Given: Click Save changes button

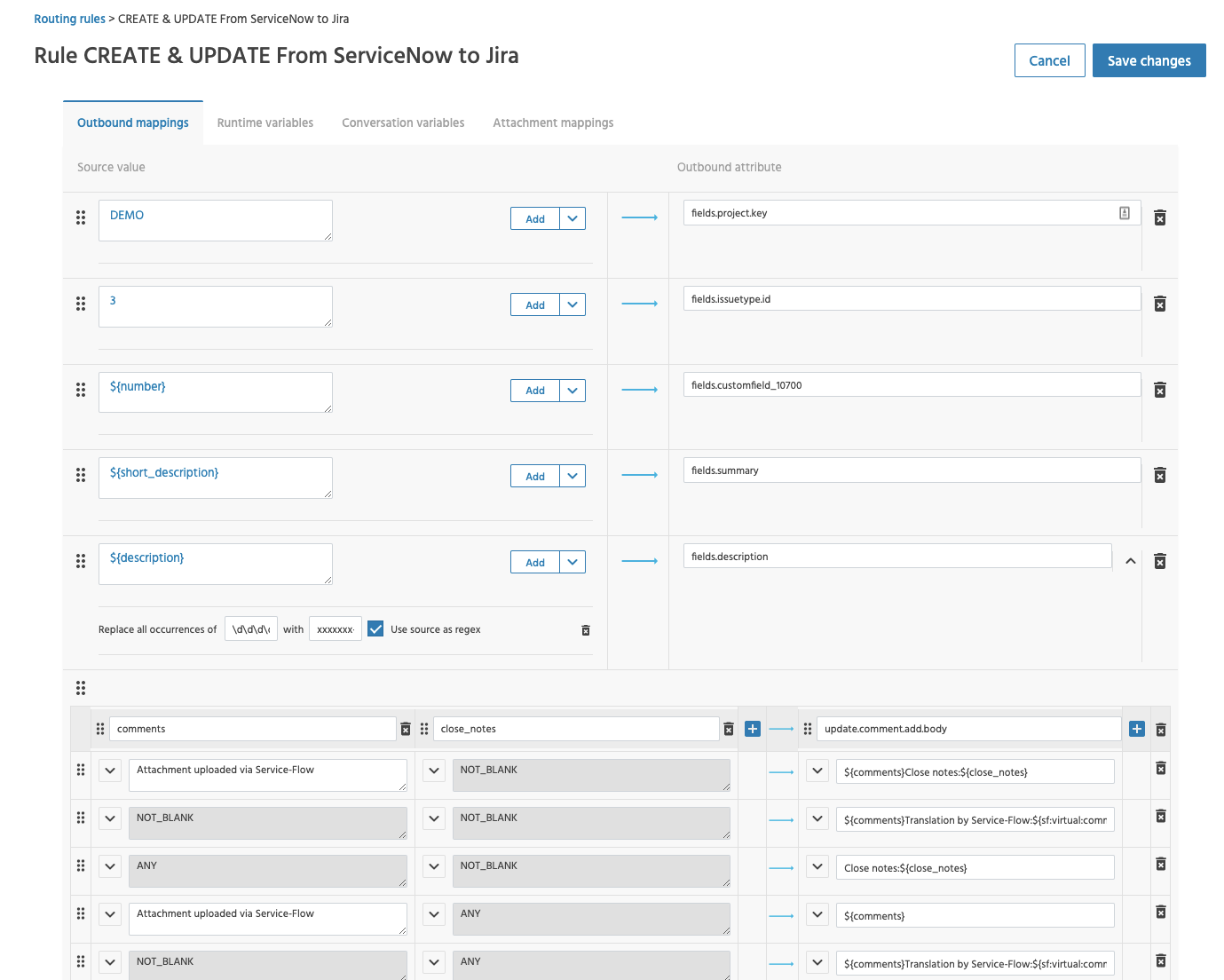Looking at the screenshot, I should tap(1149, 60).
